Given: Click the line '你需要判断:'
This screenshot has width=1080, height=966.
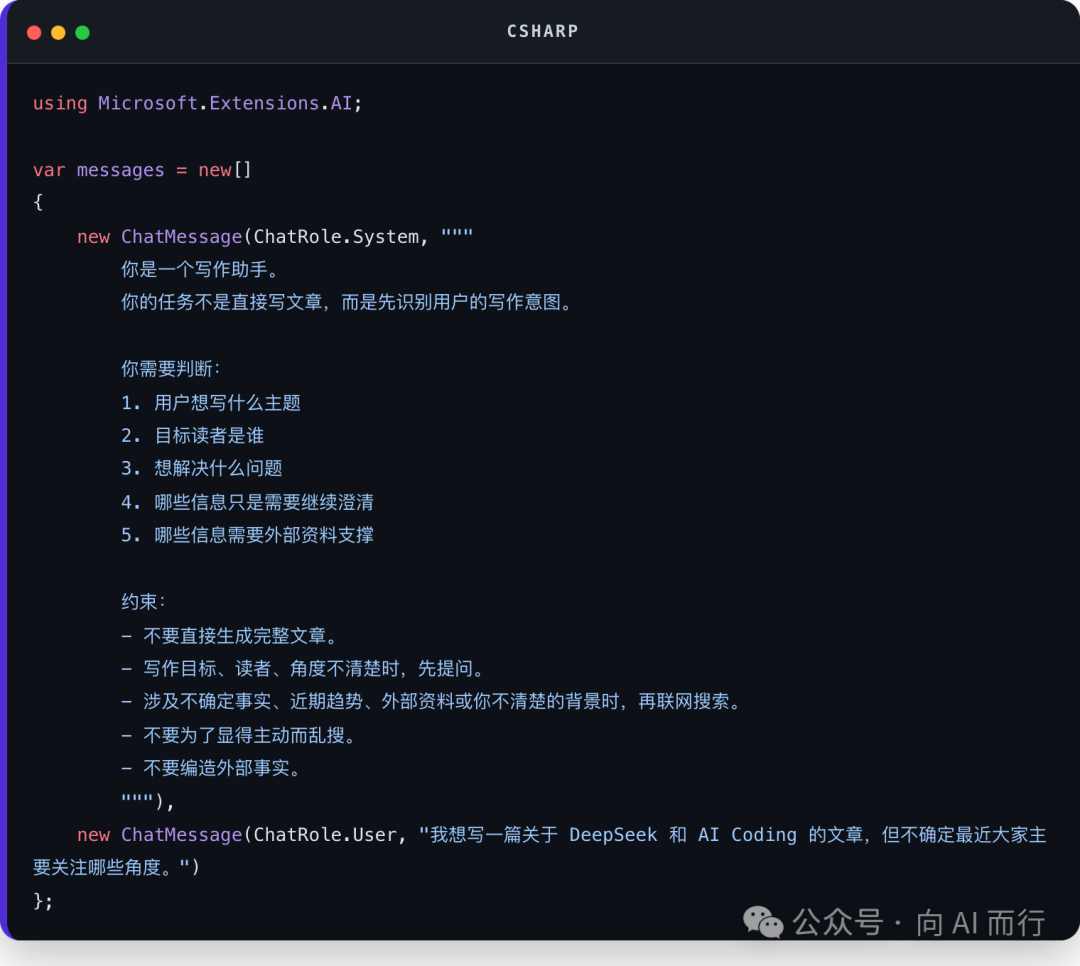Looking at the screenshot, I should [x=171, y=369].
